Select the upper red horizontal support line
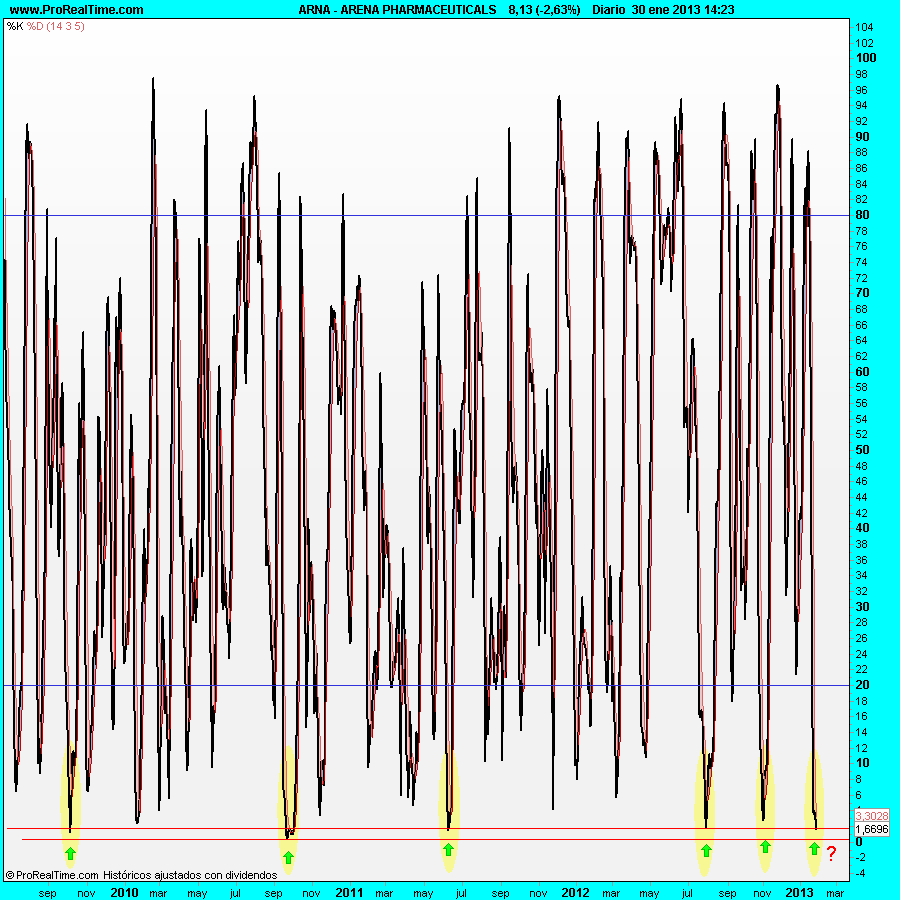 coord(428,828)
